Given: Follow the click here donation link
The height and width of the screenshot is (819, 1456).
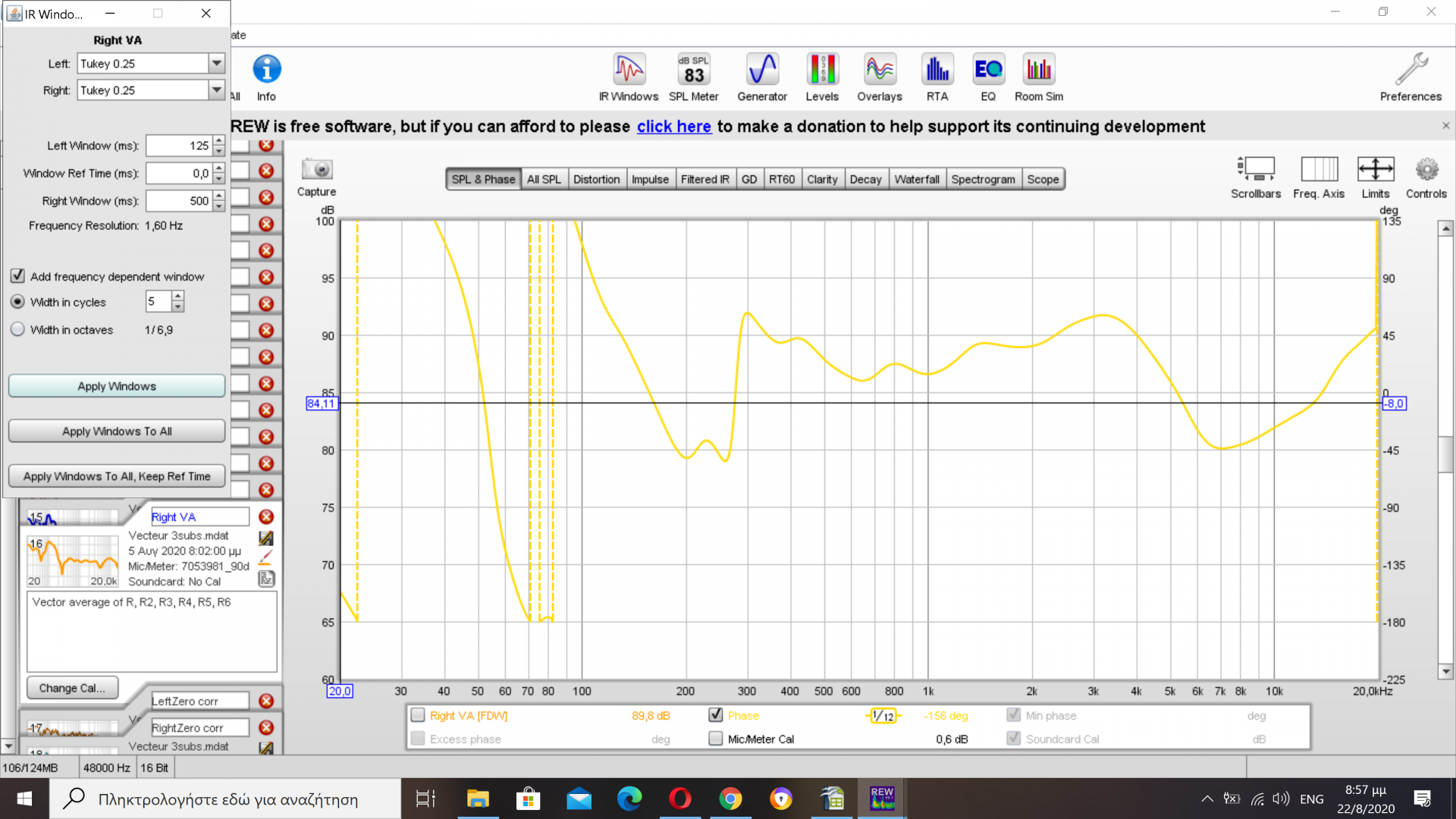Looking at the screenshot, I should [673, 127].
